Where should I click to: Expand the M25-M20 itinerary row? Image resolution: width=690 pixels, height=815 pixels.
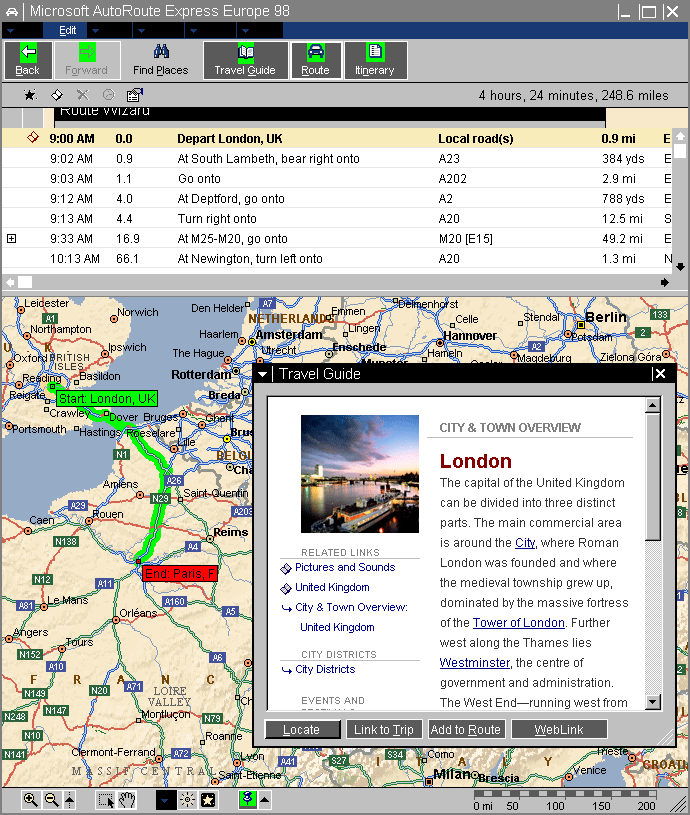click(11, 239)
